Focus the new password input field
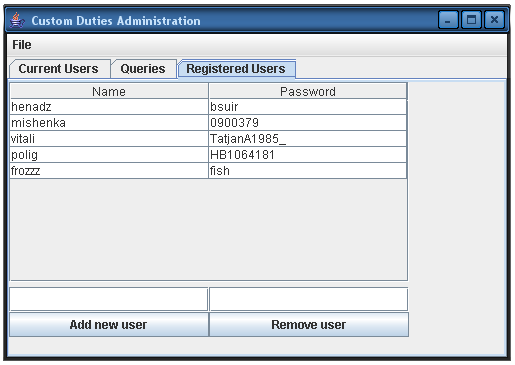Image resolution: width=515 pixels, height=365 pixels. tap(309, 299)
